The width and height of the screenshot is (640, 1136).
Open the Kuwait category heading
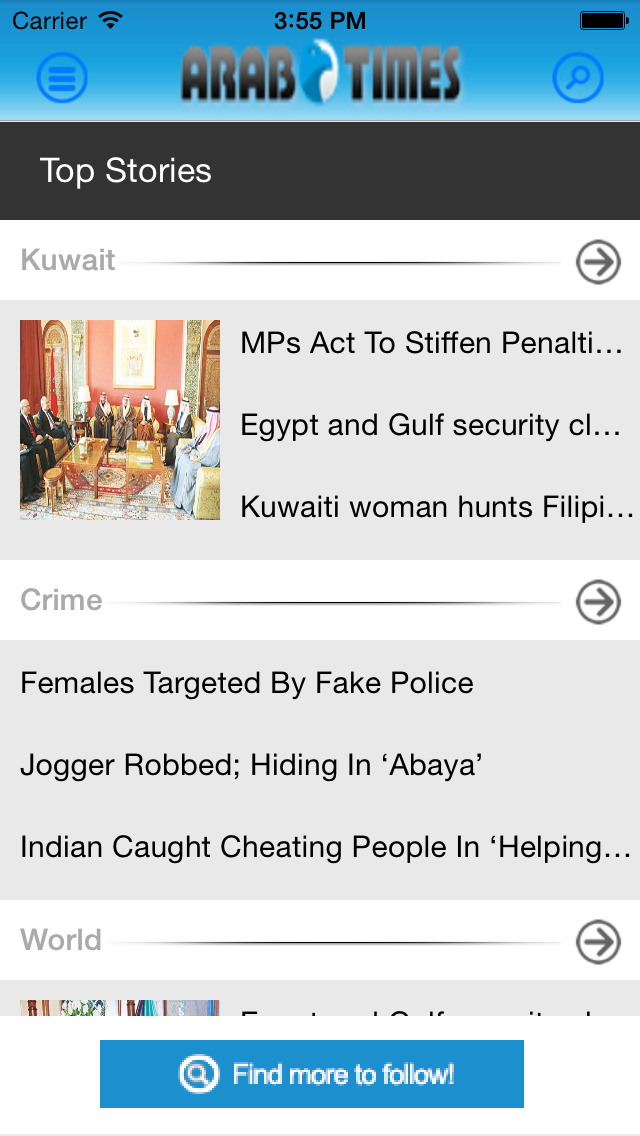pos(68,261)
